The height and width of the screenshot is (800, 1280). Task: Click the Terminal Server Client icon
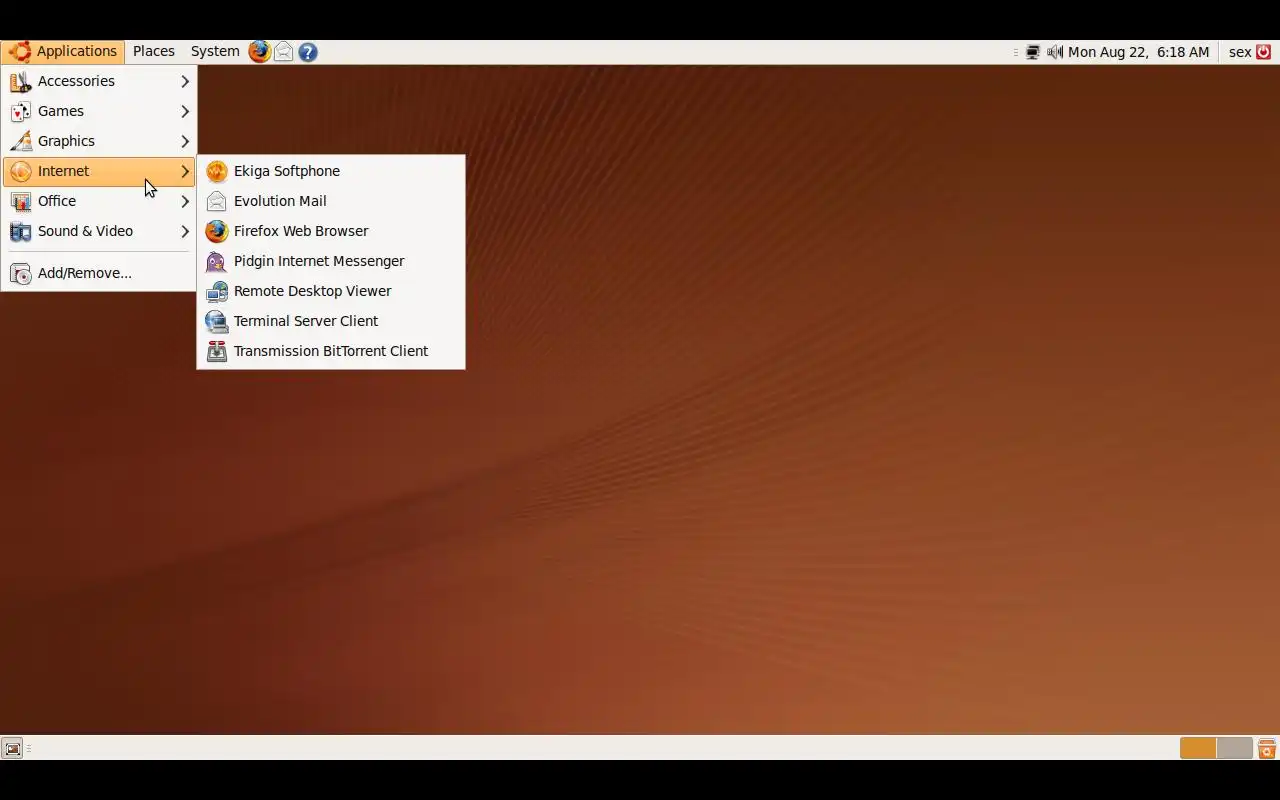[217, 321]
